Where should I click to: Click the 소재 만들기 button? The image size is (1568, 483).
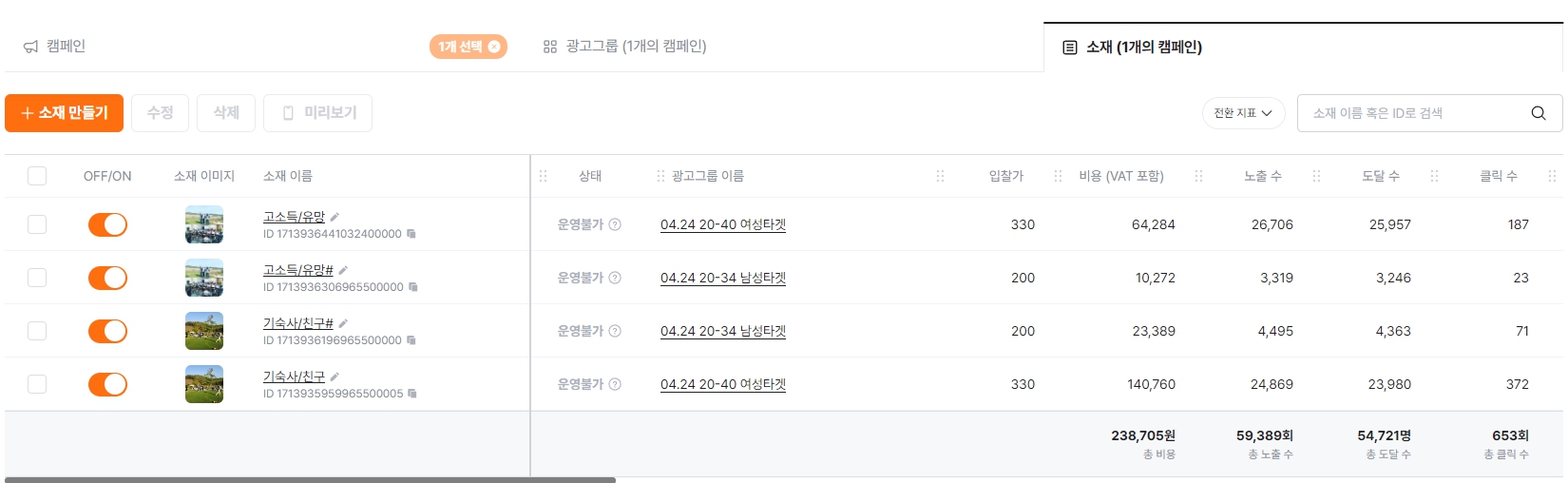coord(64,113)
